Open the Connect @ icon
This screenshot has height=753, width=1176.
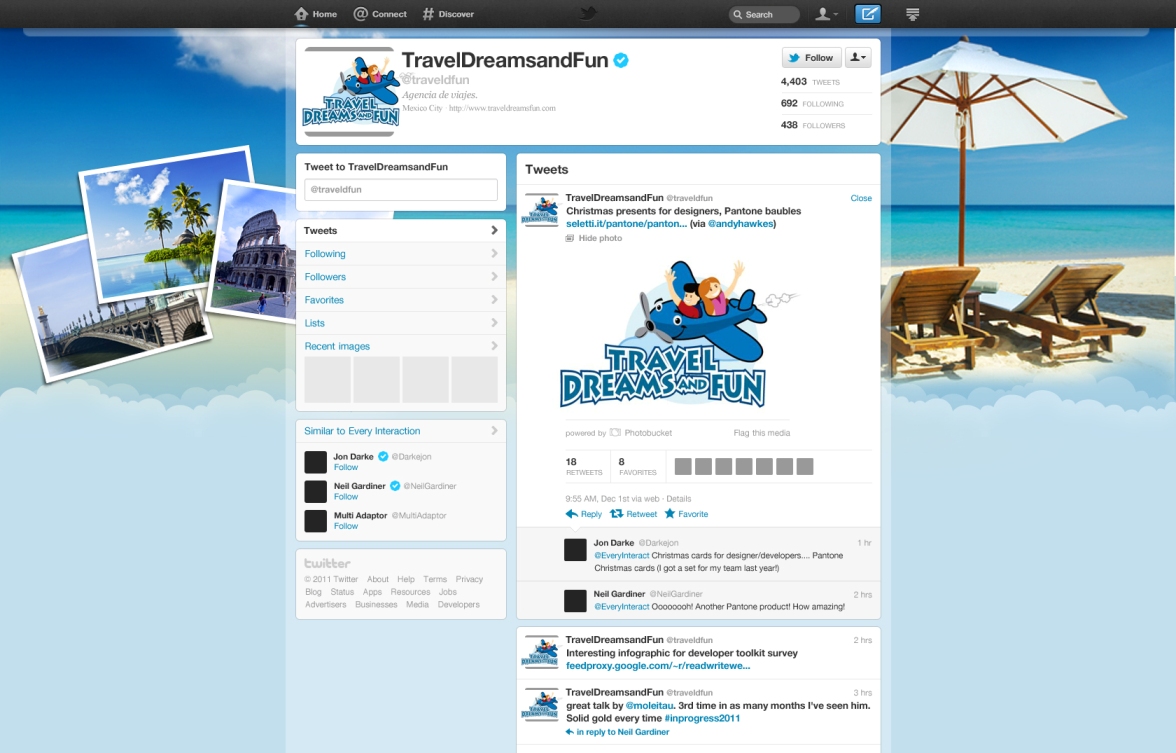coord(361,14)
